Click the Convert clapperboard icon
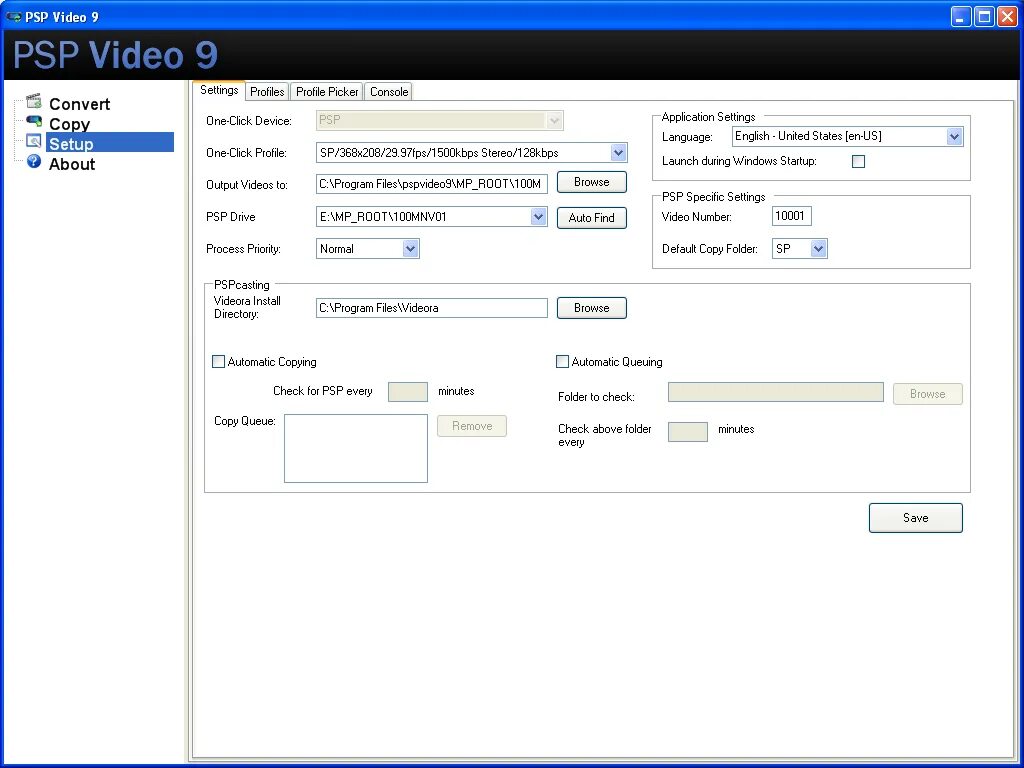This screenshot has width=1024, height=768. (34, 101)
